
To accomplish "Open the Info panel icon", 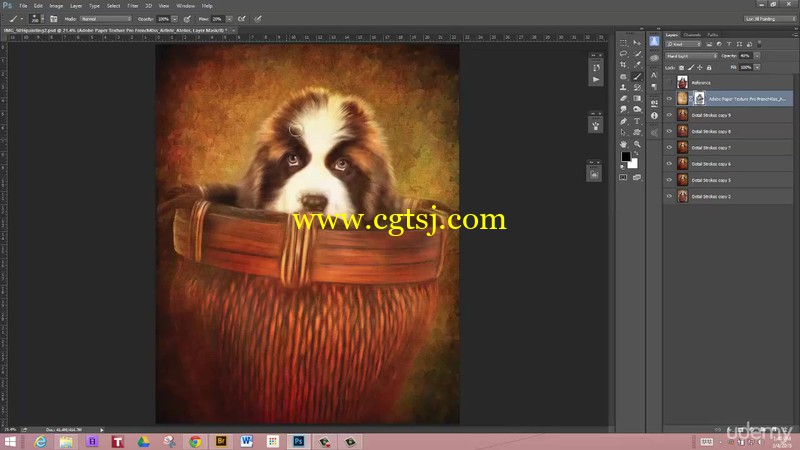I will (x=654, y=116).
